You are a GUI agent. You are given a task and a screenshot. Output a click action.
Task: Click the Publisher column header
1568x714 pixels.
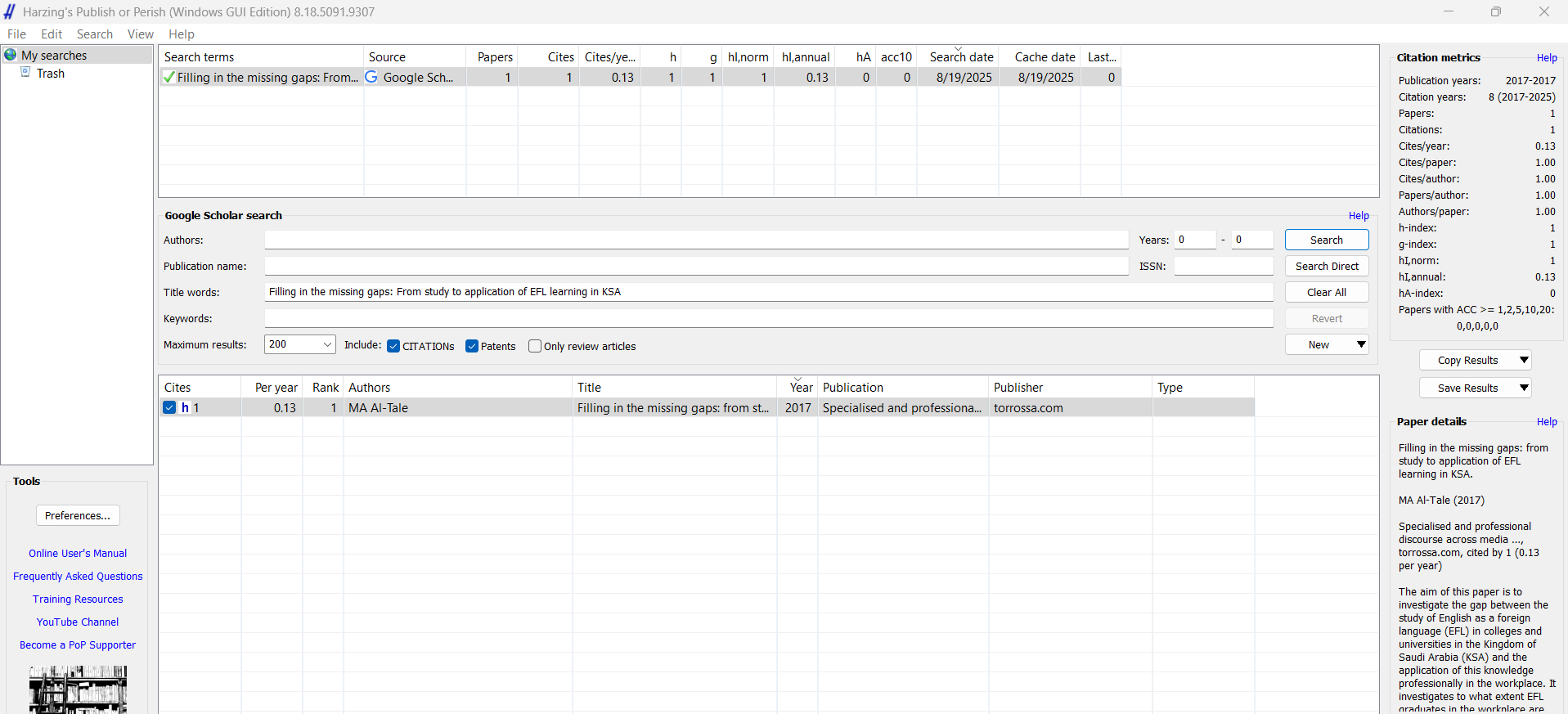[1071, 387]
